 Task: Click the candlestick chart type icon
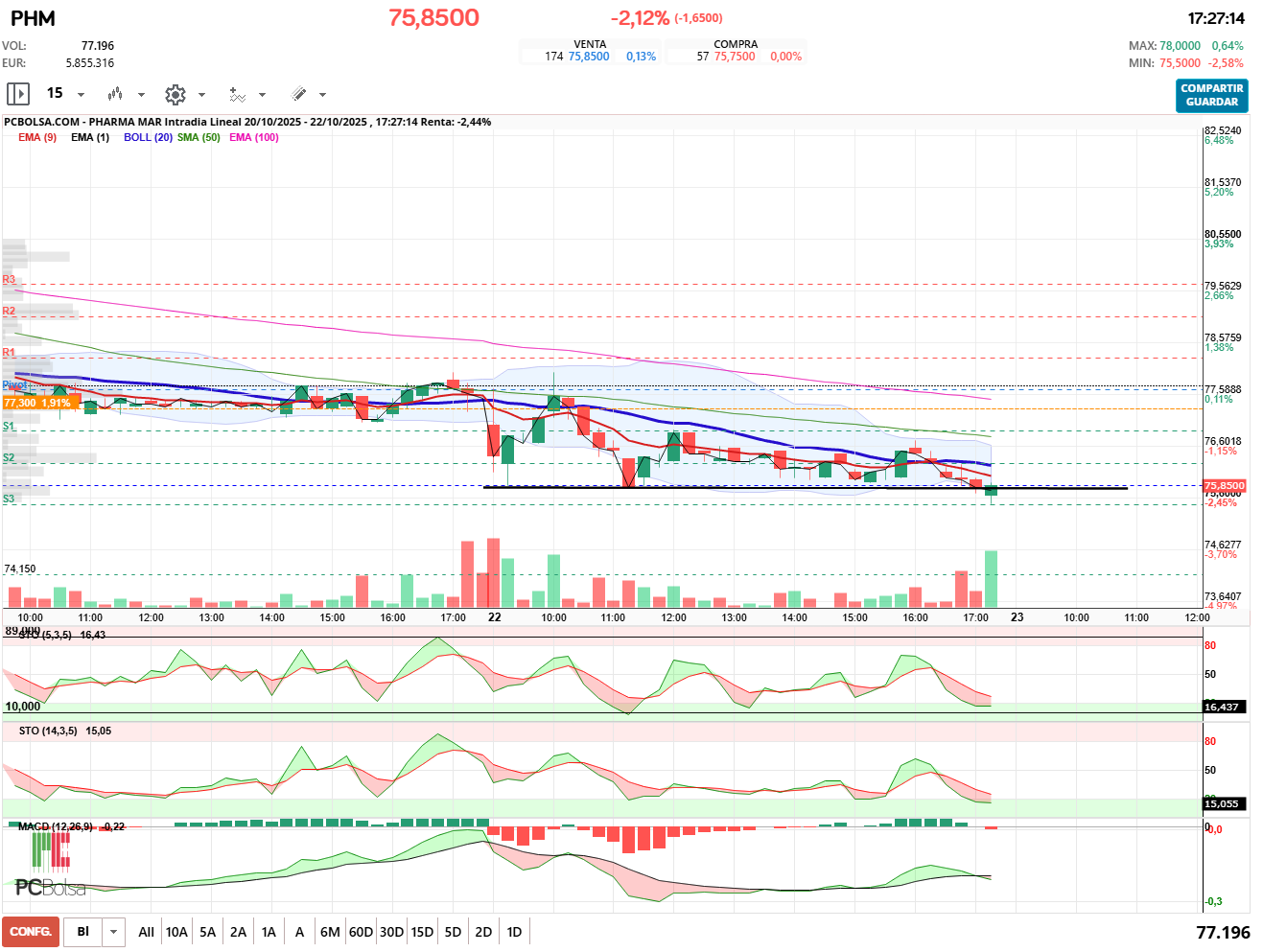coord(115,94)
